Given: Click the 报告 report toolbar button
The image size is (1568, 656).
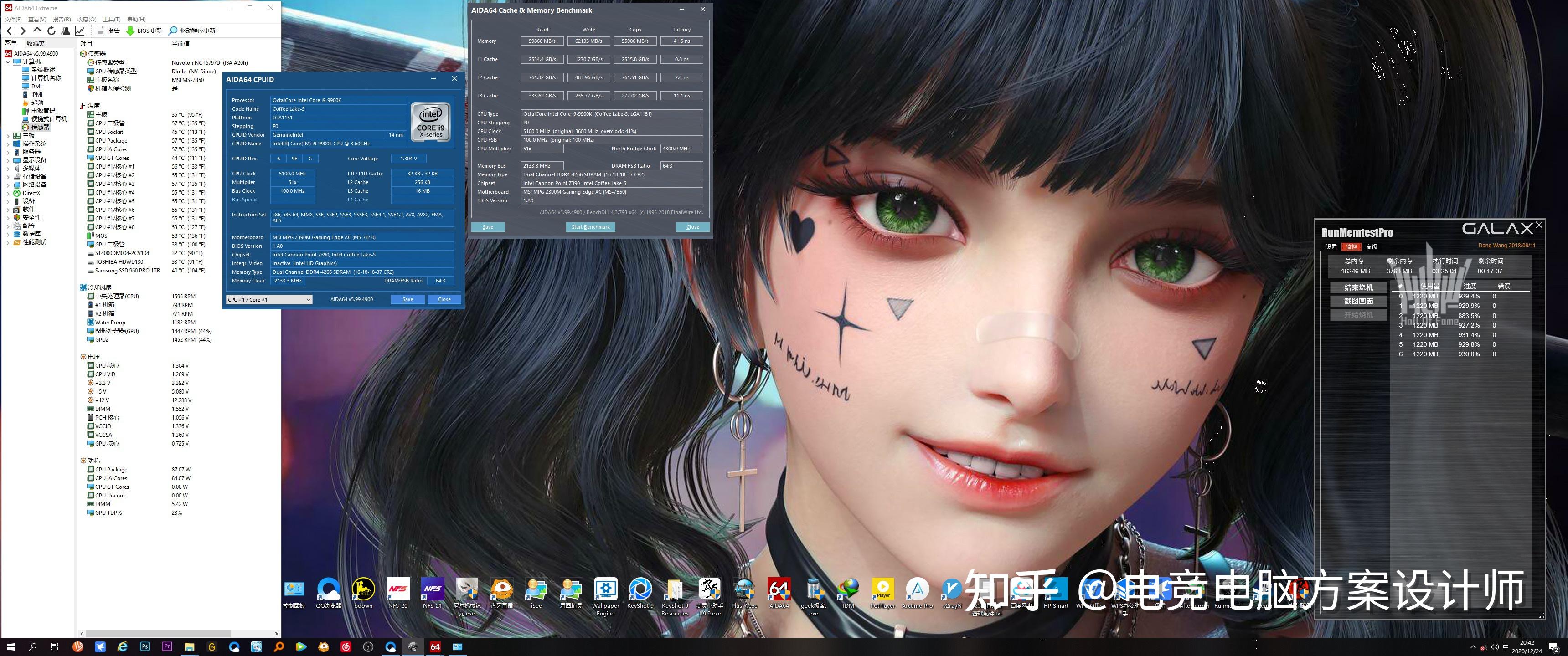Looking at the screenshot, I should click(x=108, y=31).
